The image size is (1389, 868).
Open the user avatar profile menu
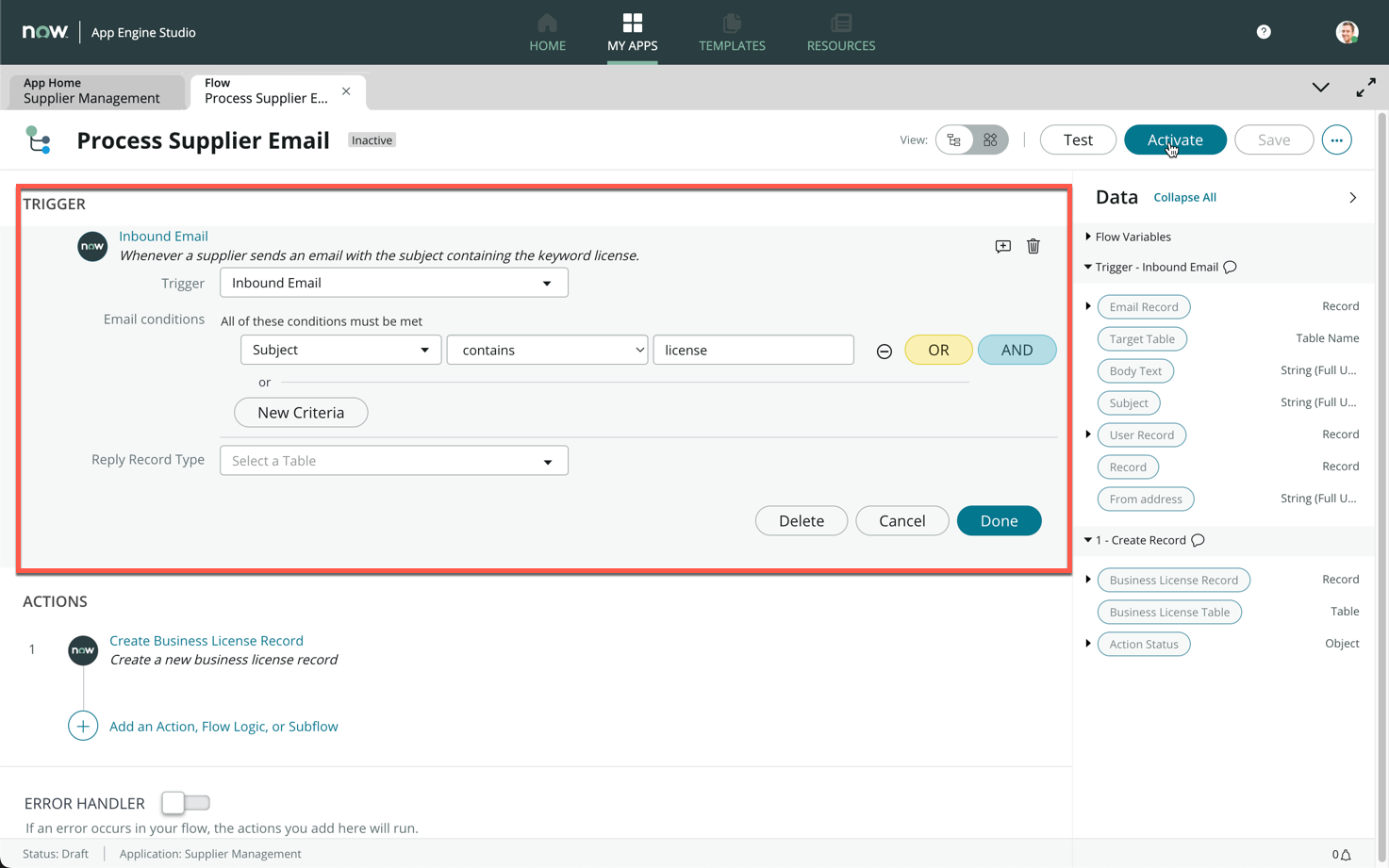(x=1347, y=32)
